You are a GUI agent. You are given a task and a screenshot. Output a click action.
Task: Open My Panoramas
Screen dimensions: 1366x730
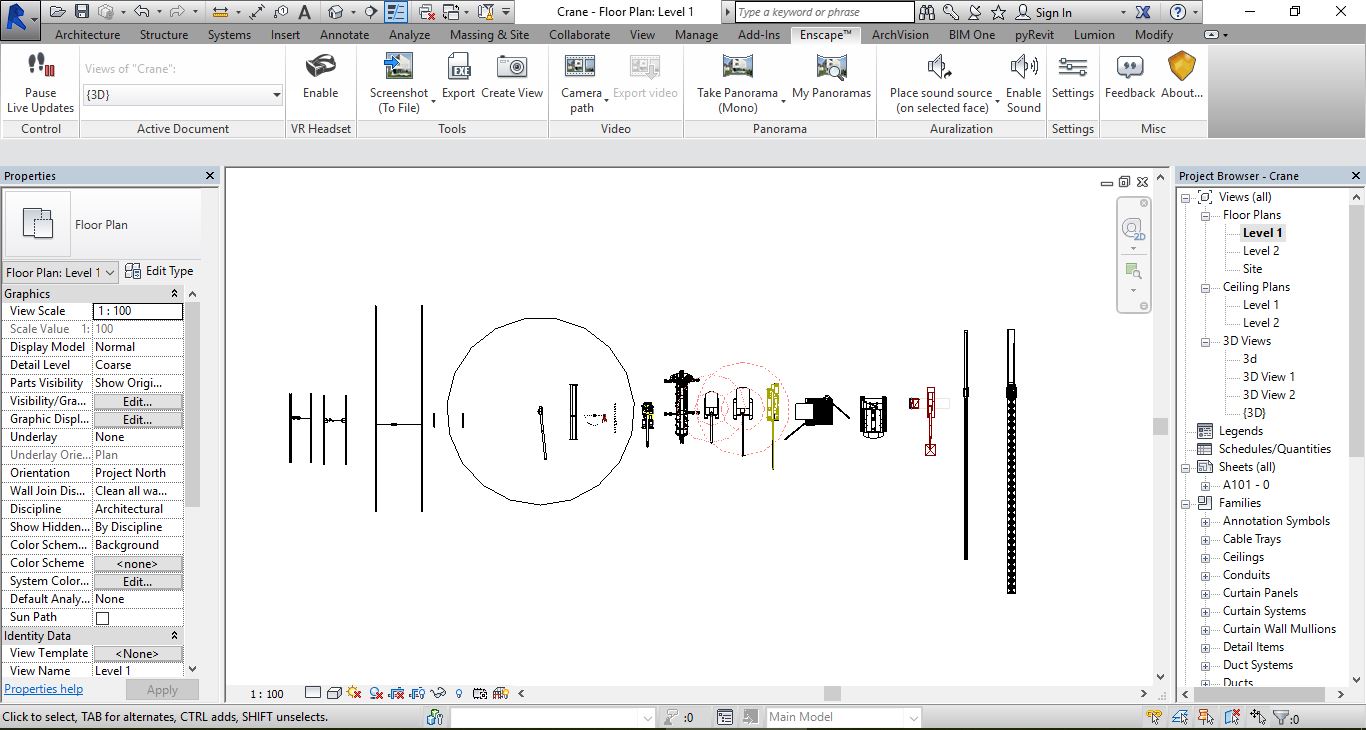(x=831, y=68)
